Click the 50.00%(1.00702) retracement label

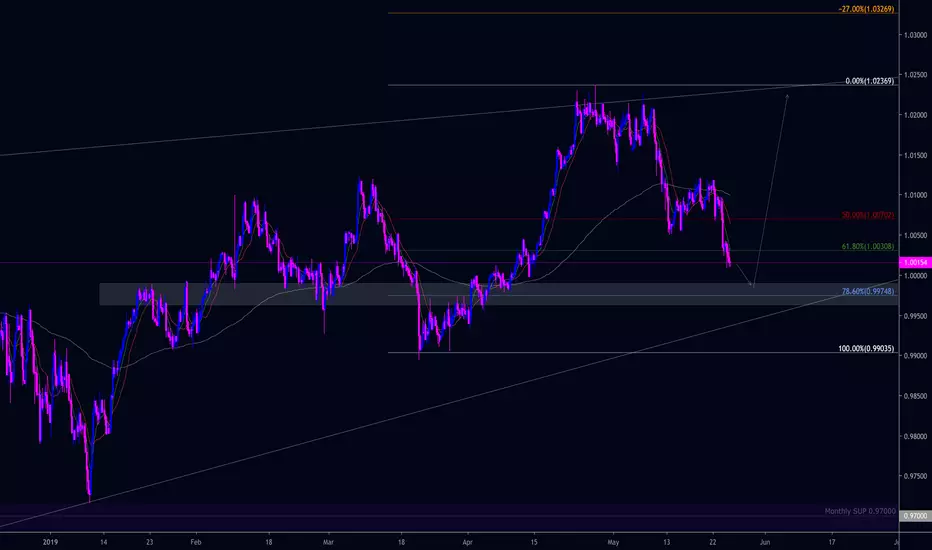point(868,215)
